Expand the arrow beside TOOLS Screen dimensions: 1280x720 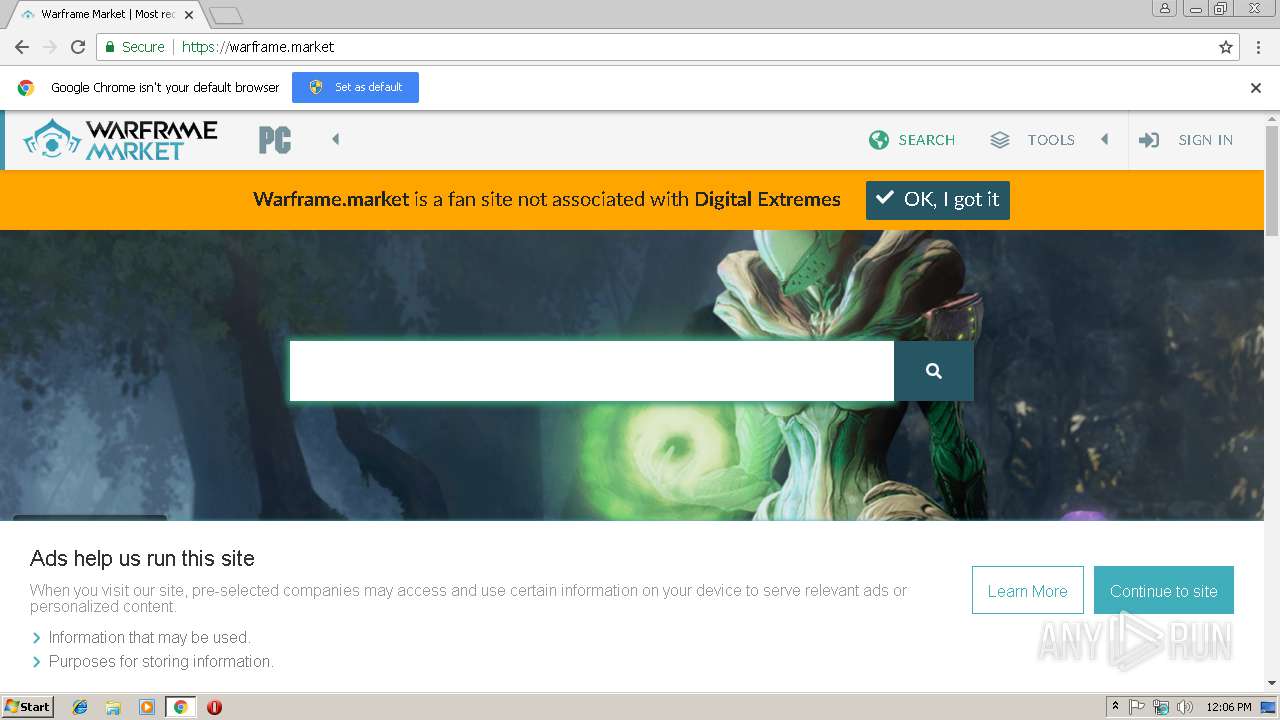coord(1105,139)
